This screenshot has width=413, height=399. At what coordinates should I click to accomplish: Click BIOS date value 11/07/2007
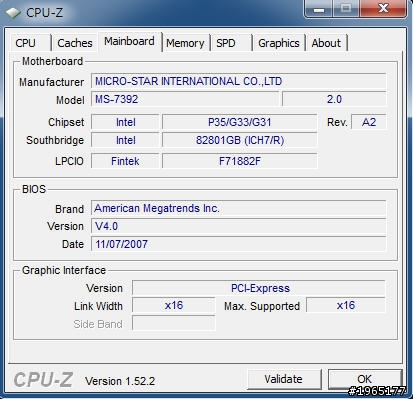tap(238, 244)
